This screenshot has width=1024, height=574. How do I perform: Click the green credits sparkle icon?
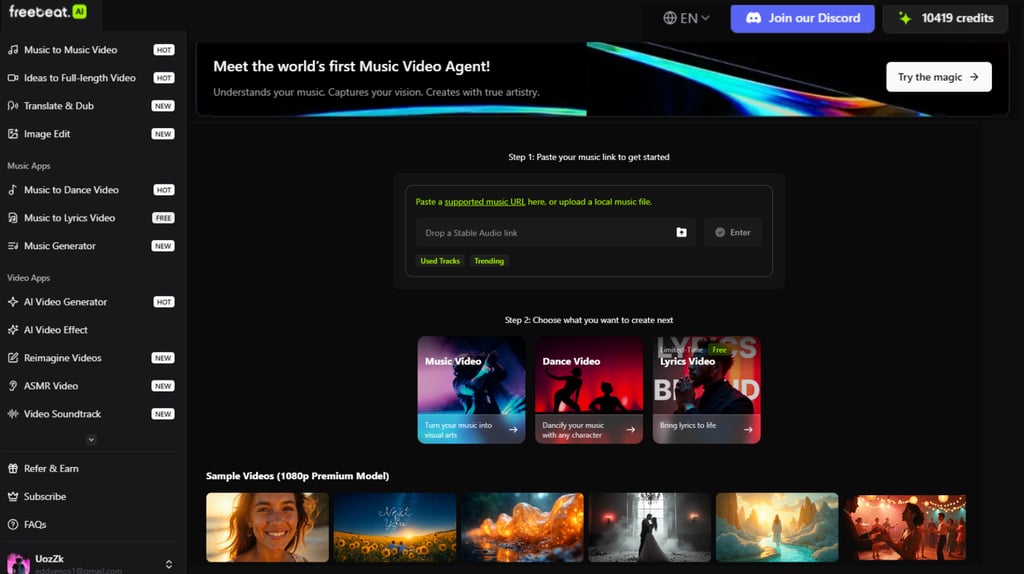click(x=905, y=18)
